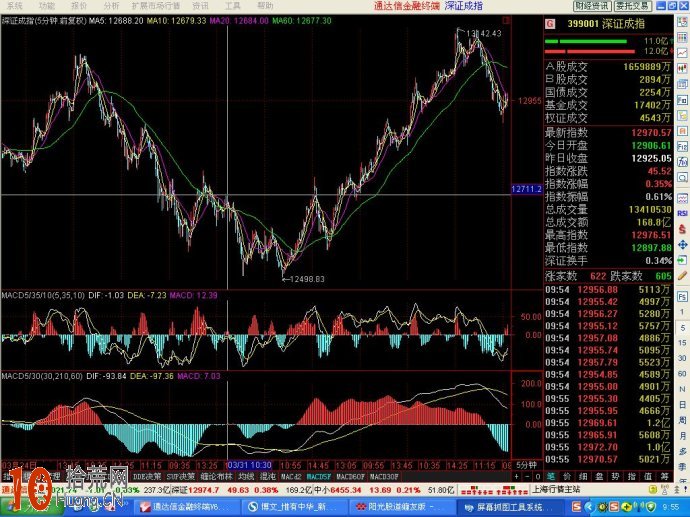This screenshot has width=690, height=517.
Task: Click the Fs time-share icon
Action: [x=683, y=296]
